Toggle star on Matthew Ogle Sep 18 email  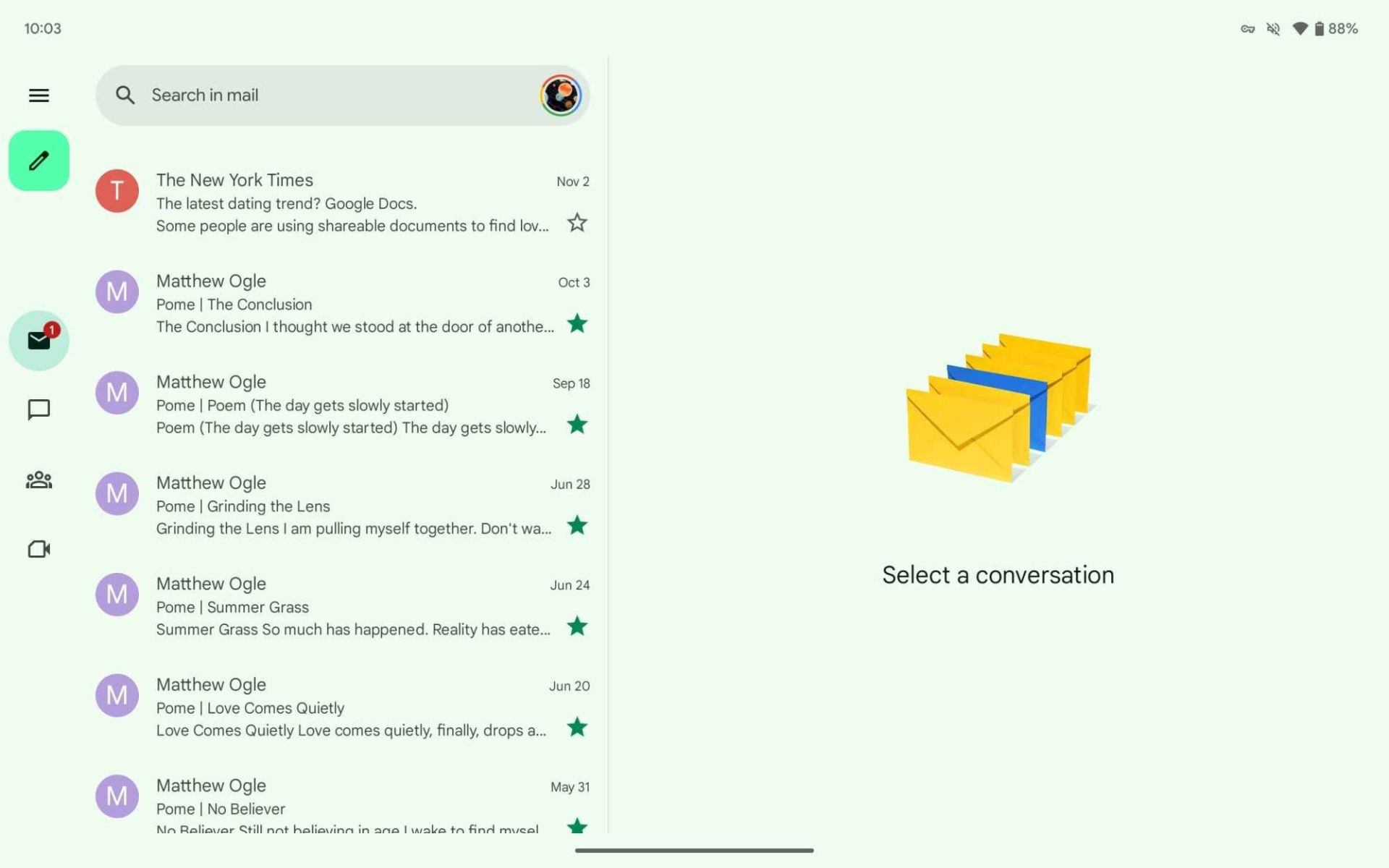click(x=577, y=425)
